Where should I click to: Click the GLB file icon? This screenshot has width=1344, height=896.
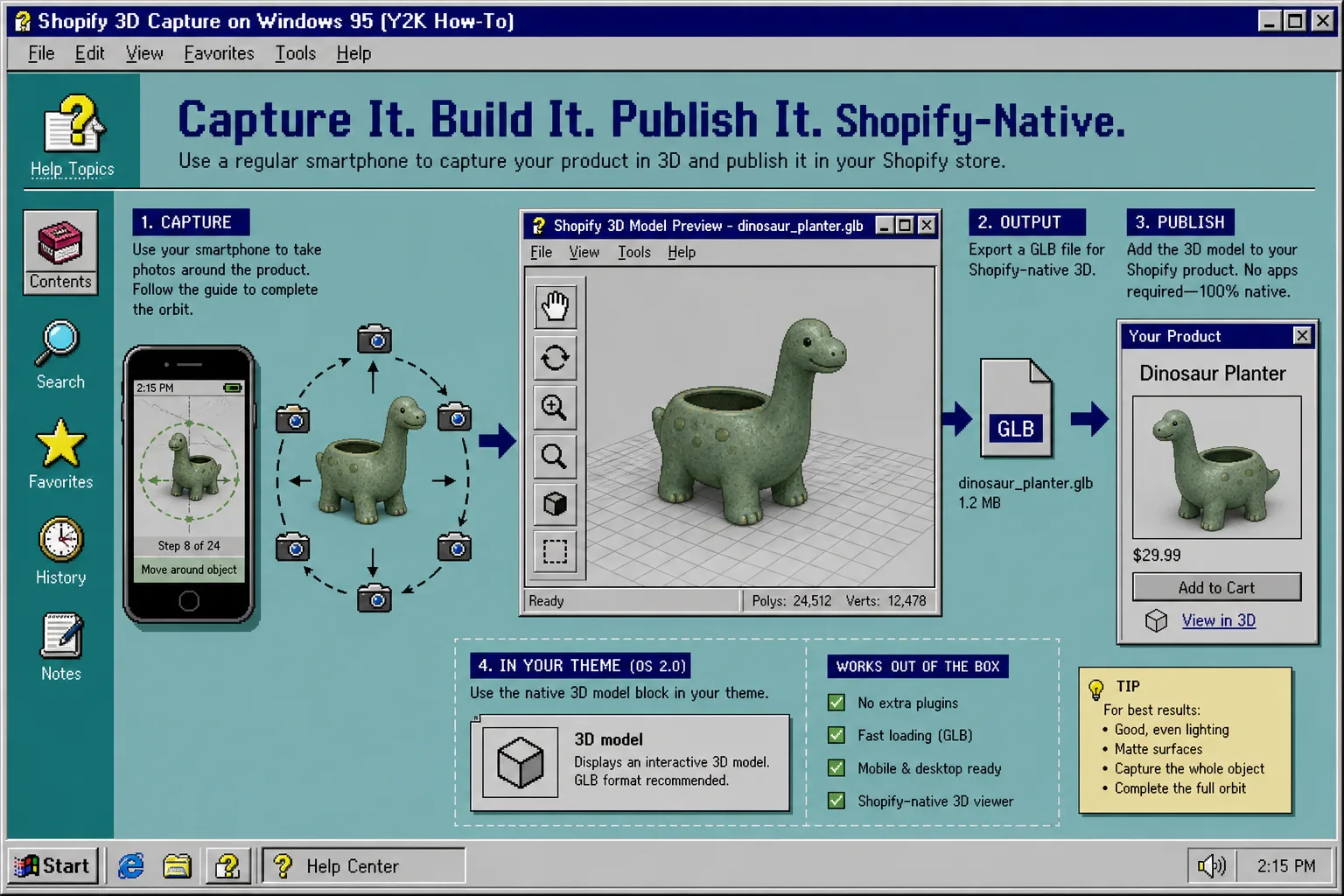1016,408
